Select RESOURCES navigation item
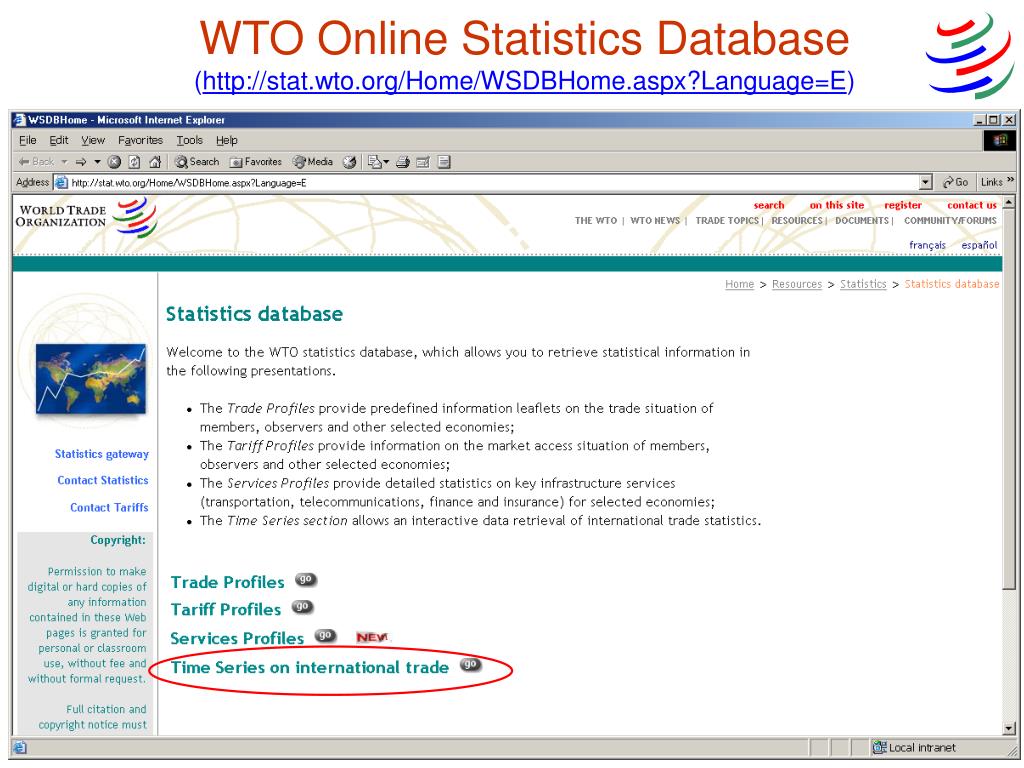The width and height of the screenshot is (1024, 768). (797, 221)
